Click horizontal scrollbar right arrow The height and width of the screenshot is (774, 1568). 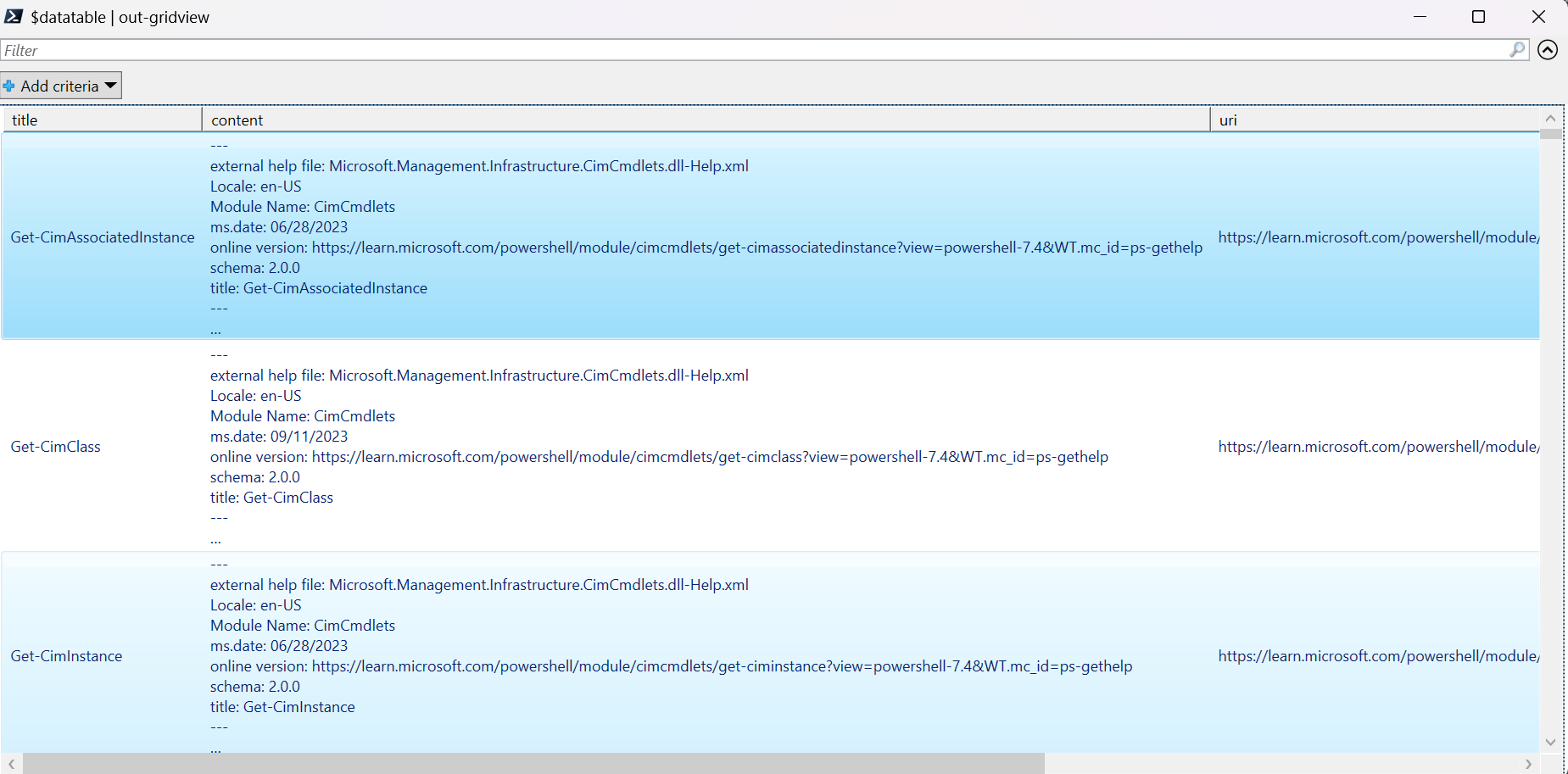[x=1528, y=764]
